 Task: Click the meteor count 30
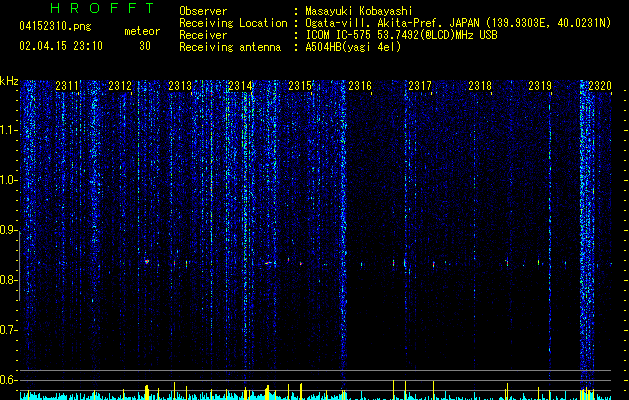pos(145,46)
